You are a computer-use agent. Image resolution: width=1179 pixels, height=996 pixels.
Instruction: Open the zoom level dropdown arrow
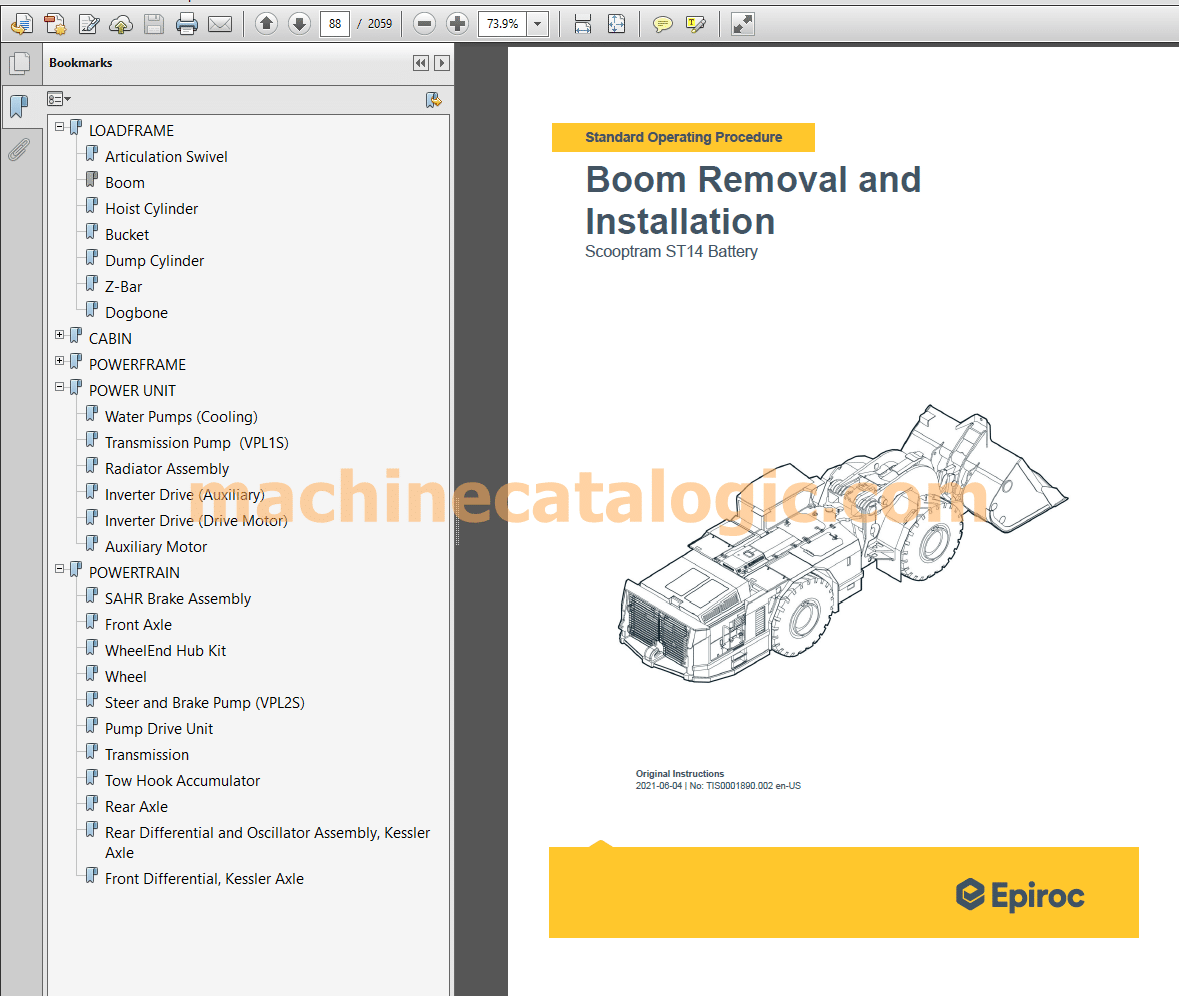pyautogui.click(x=538, y=24)
